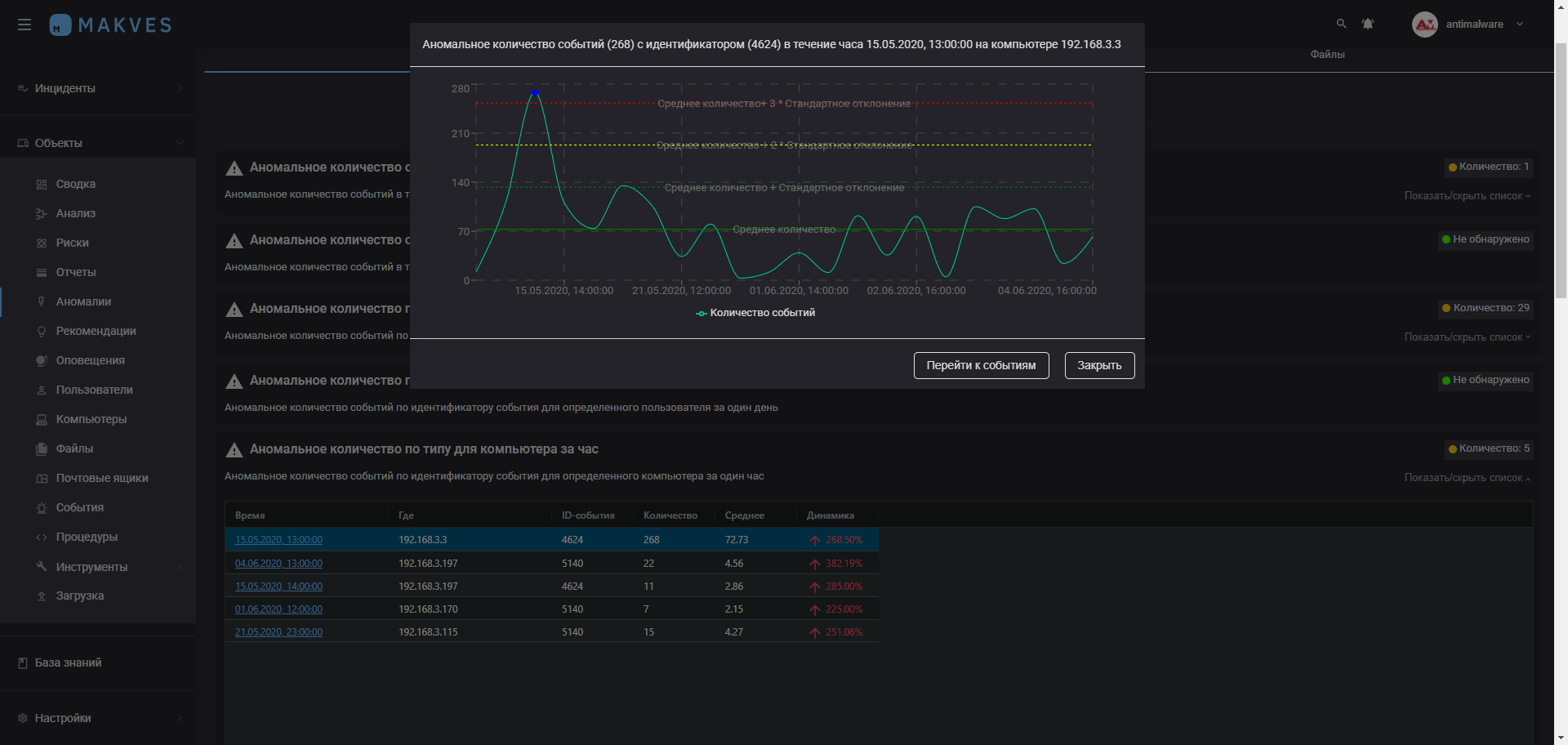Open the Рекомендации menu item
The height and width of the screenshot is (745, 1568).
point(96,331)
